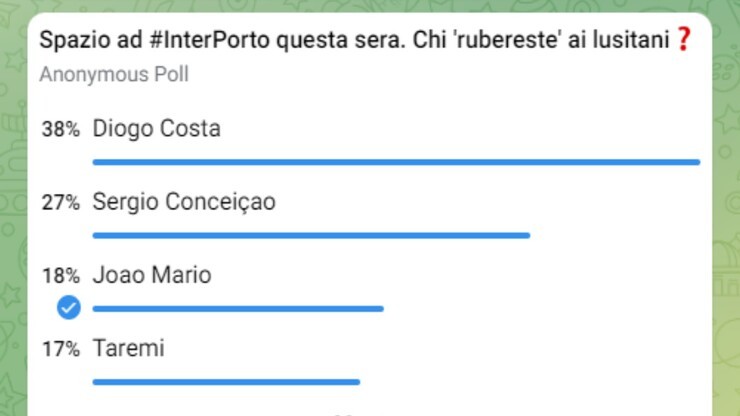Viewport: 740px width, 416px height.
Task: Open the #InterPorto hashtag link
Action: click(x=177, y=41)
